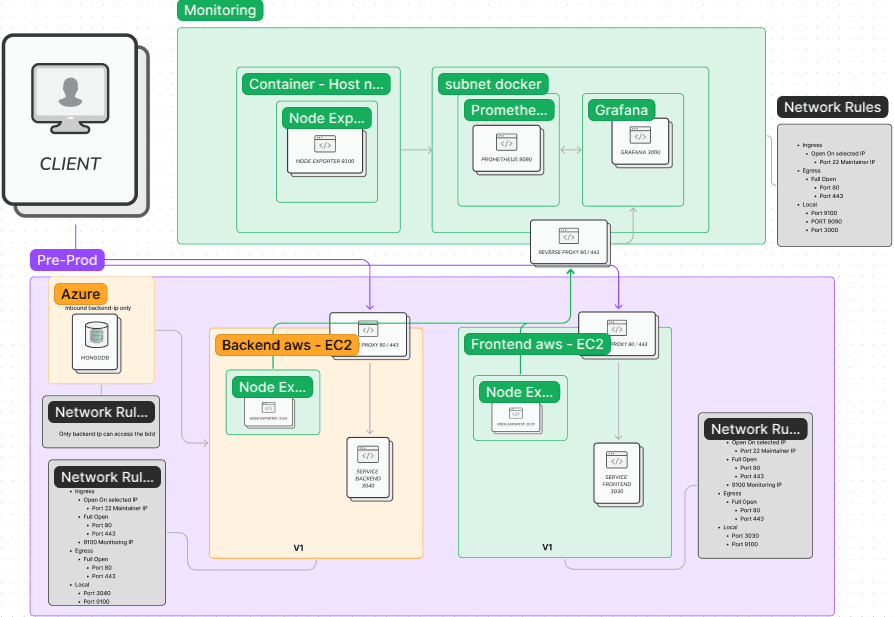This screenshot has width=894, height=617.
Task: Expand the Container - Host group
Action: pos(314,84)
